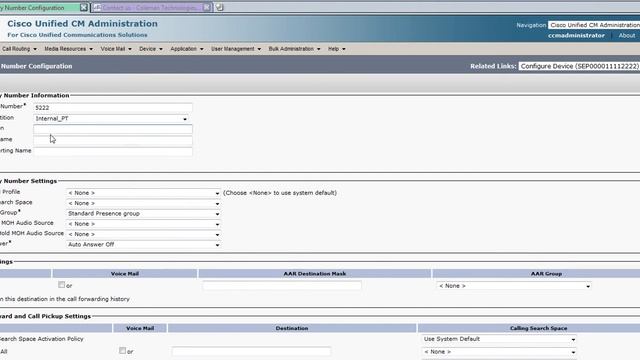Open the AAR Group dropdown
The width and height of the screenshot is (640, 360).
[x=514, y=286]
